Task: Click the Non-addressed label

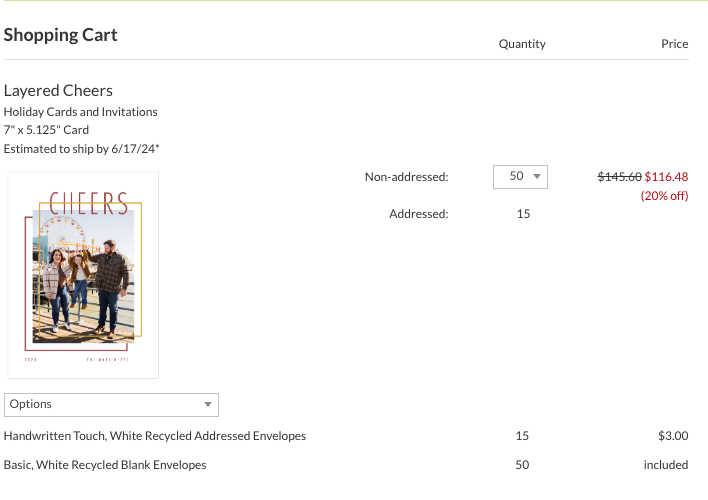Action: (x=407, y=177)
